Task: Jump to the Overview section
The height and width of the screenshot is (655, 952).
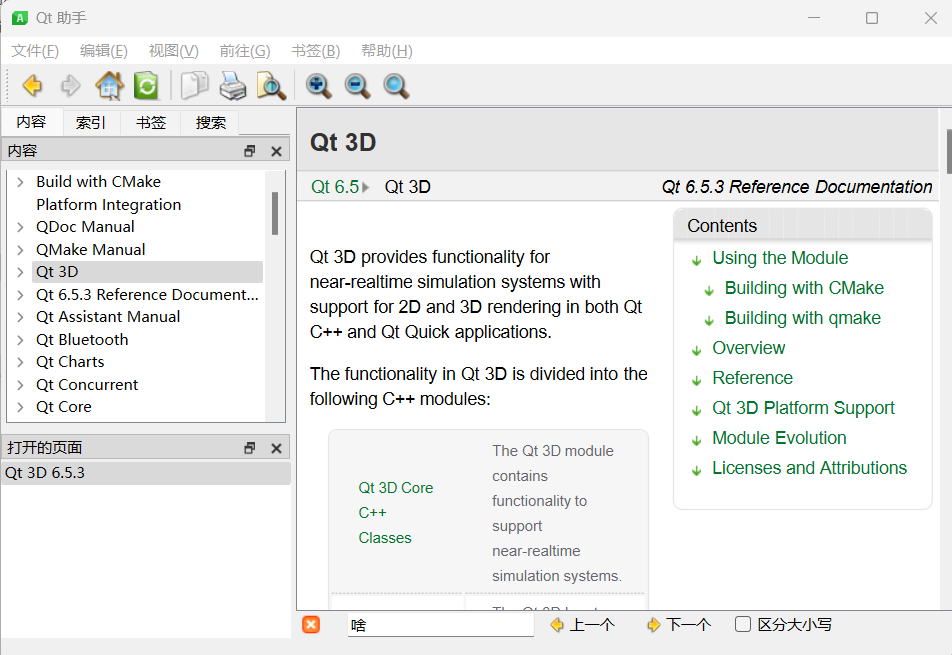Action: point(749,348)
